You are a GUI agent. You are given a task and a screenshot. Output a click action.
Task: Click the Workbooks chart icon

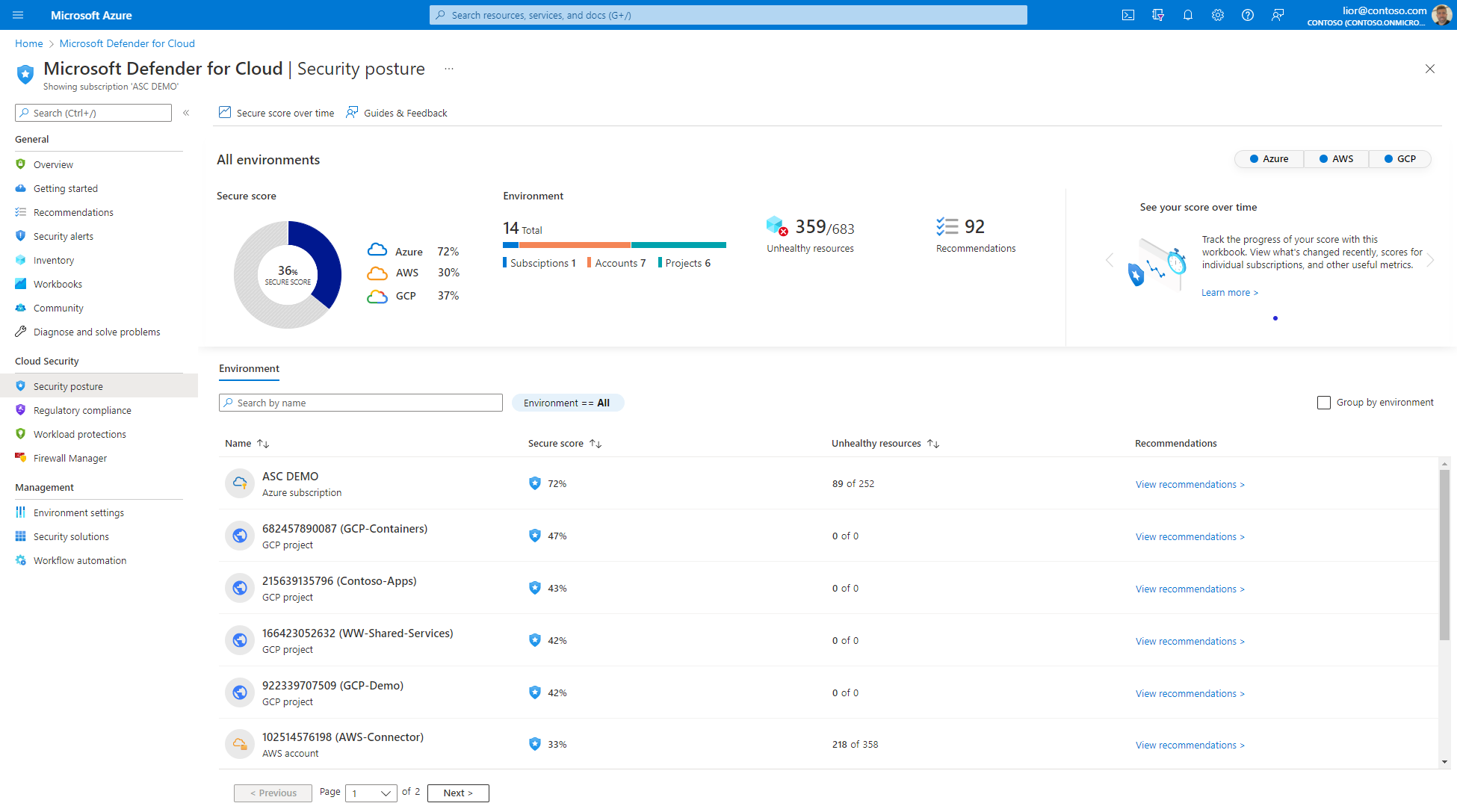pos(21,284)
